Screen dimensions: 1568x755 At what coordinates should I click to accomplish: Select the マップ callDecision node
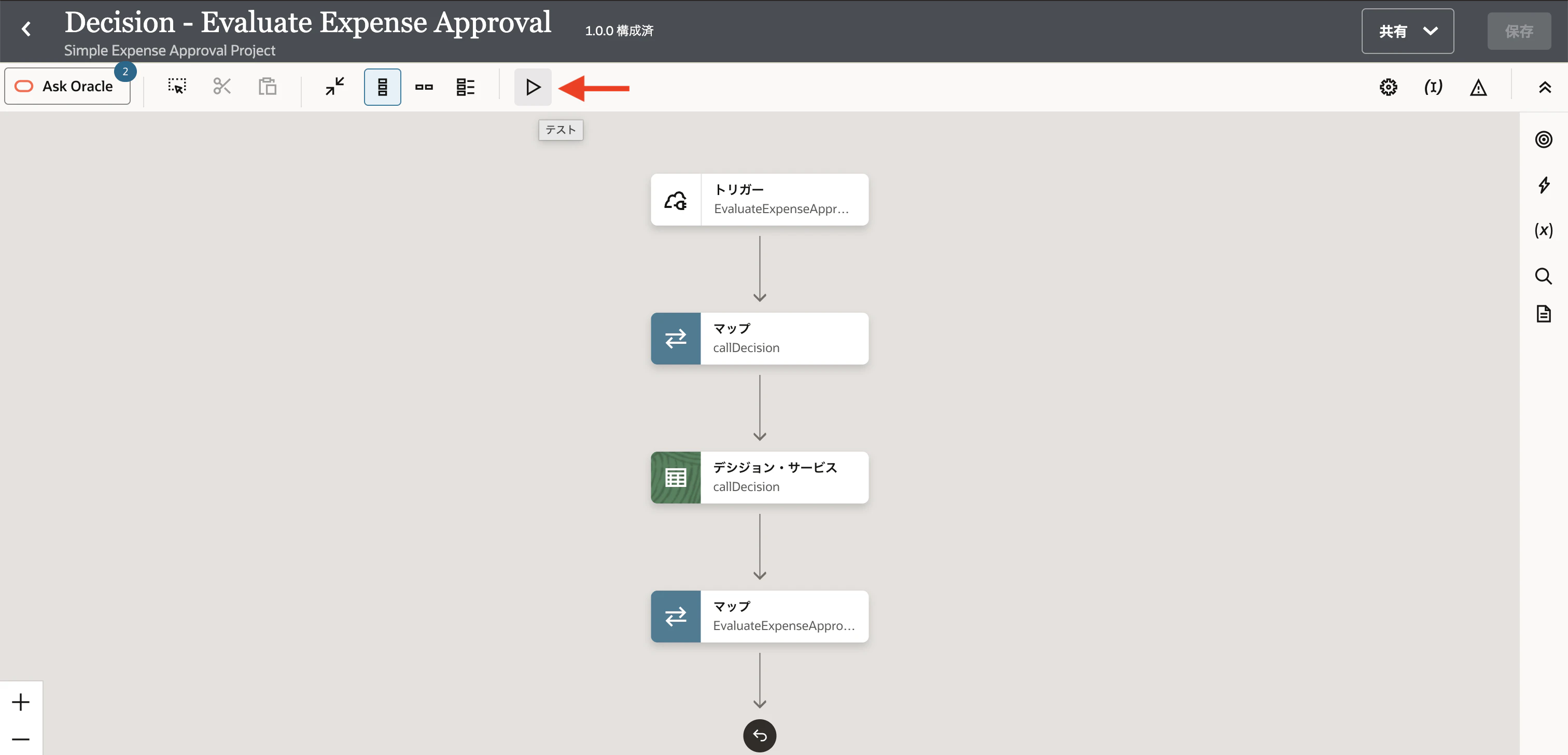pyautogui.click(x=760, y=339)
